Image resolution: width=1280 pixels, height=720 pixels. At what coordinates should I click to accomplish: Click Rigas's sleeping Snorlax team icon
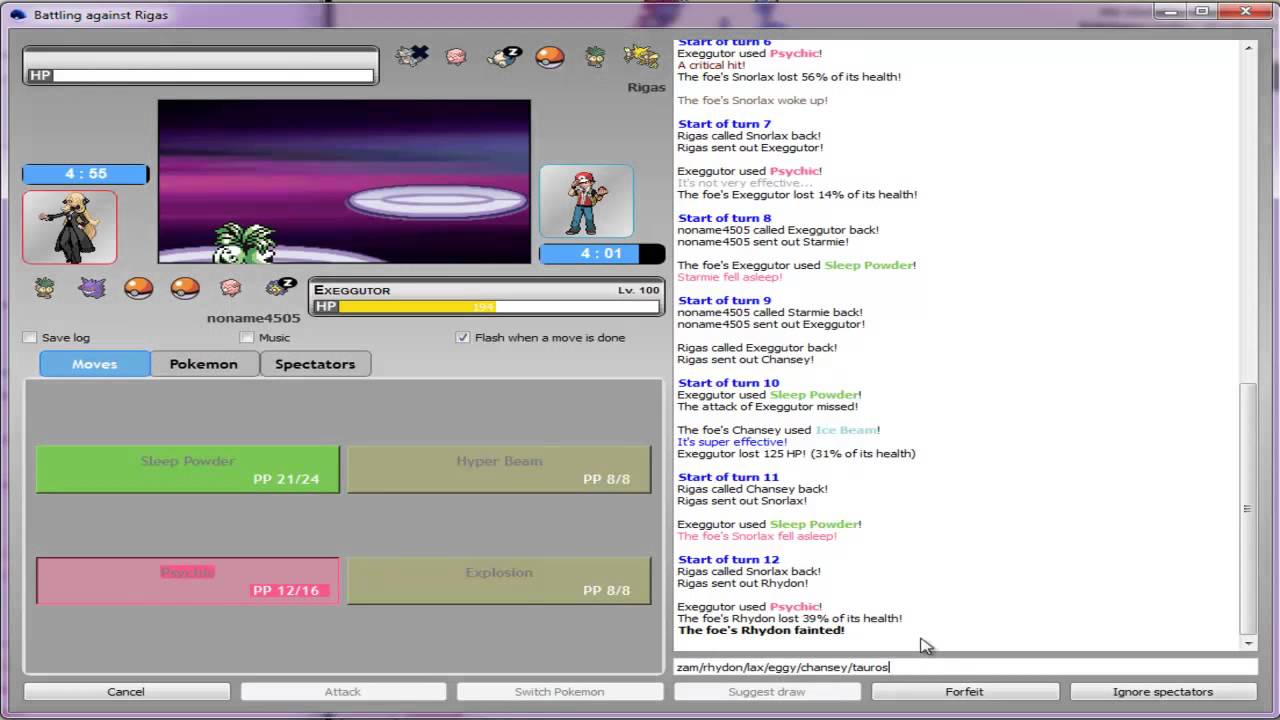504,56
